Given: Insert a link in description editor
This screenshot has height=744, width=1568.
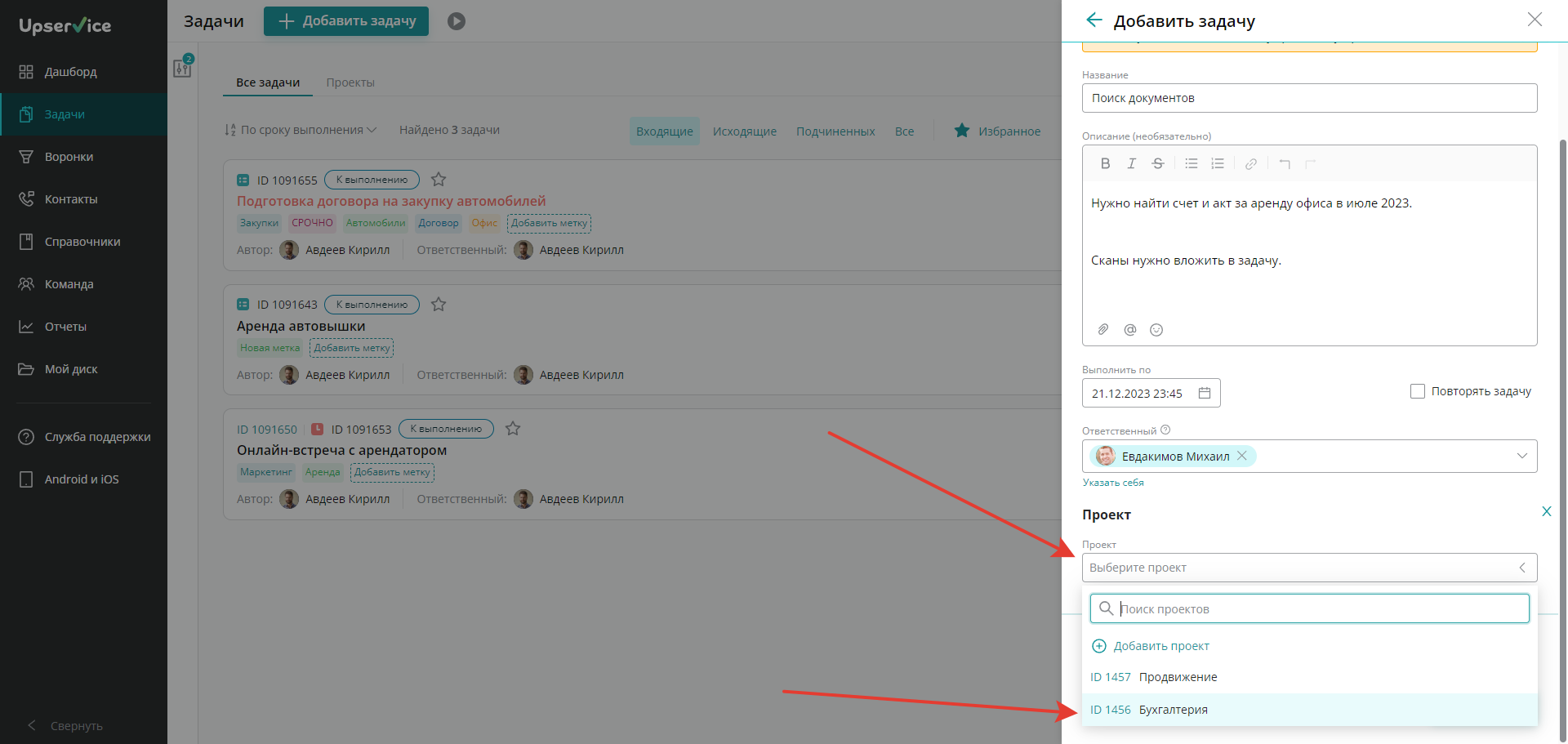Looking at the screenshot, I should tap(1251, 164).
